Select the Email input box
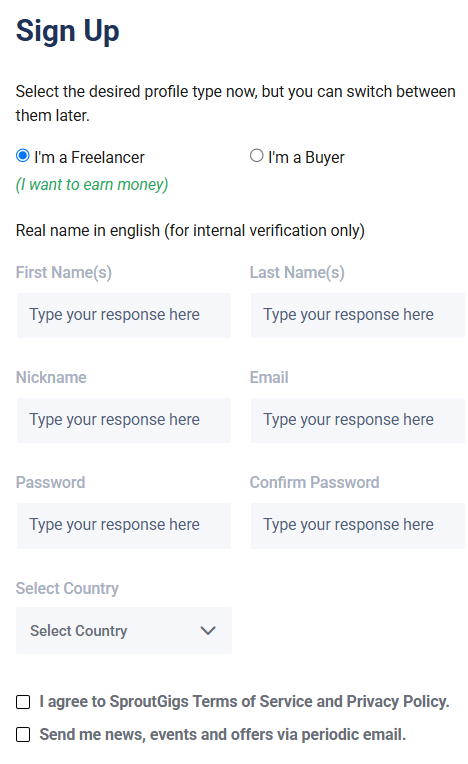Screen dimensions: 468x764 pos(357,420)
